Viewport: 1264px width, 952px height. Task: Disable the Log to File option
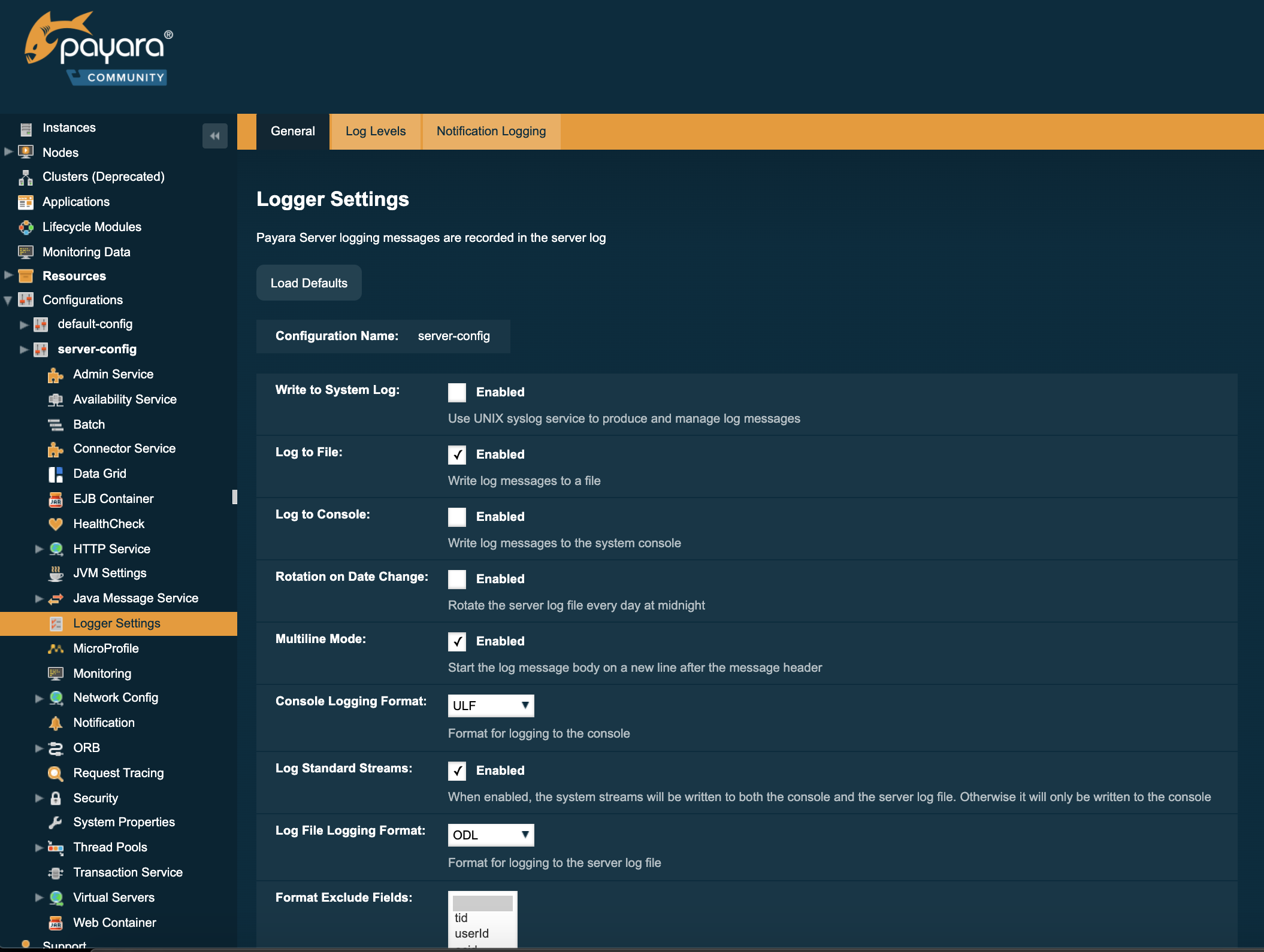[457, 454]
